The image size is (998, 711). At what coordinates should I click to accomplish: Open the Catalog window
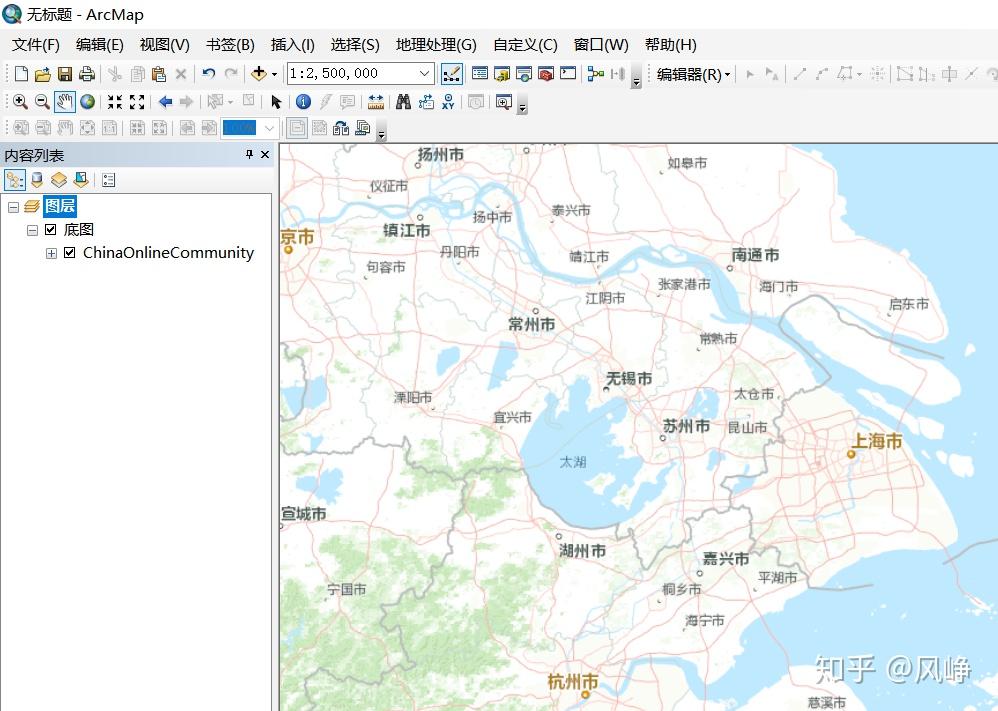502,74
